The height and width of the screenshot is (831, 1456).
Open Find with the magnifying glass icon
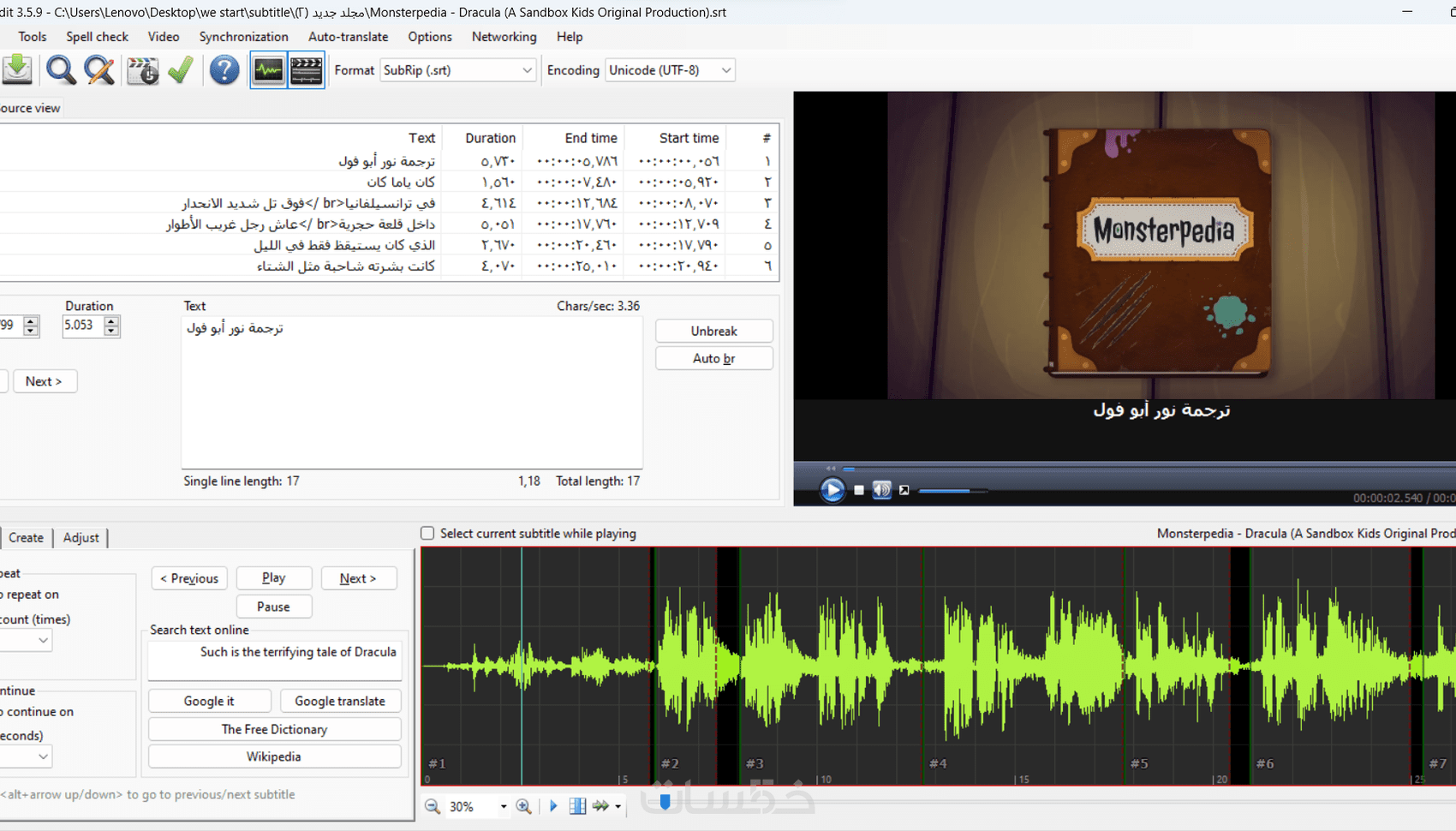tap(61, 69)
